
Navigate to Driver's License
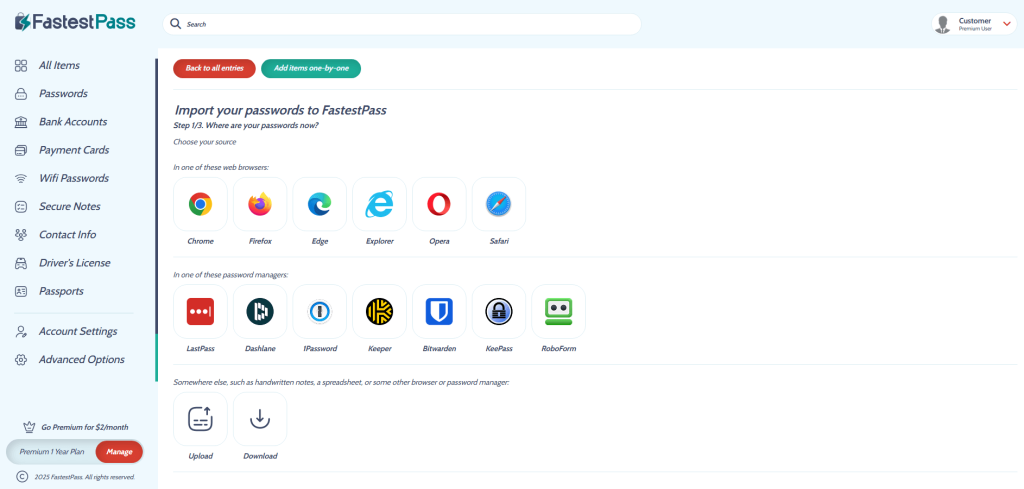74,262
